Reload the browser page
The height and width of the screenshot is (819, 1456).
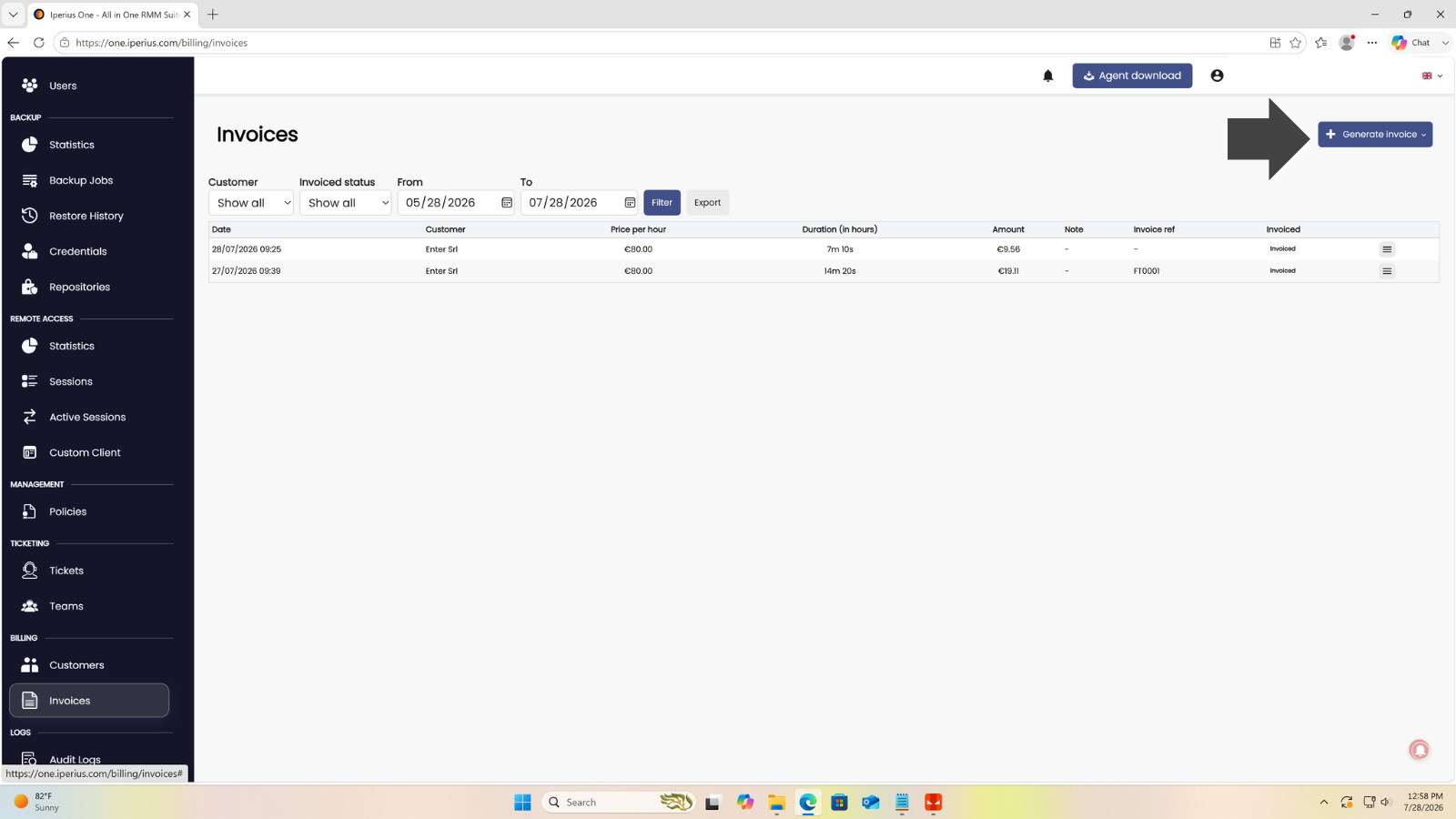(38, 43)
